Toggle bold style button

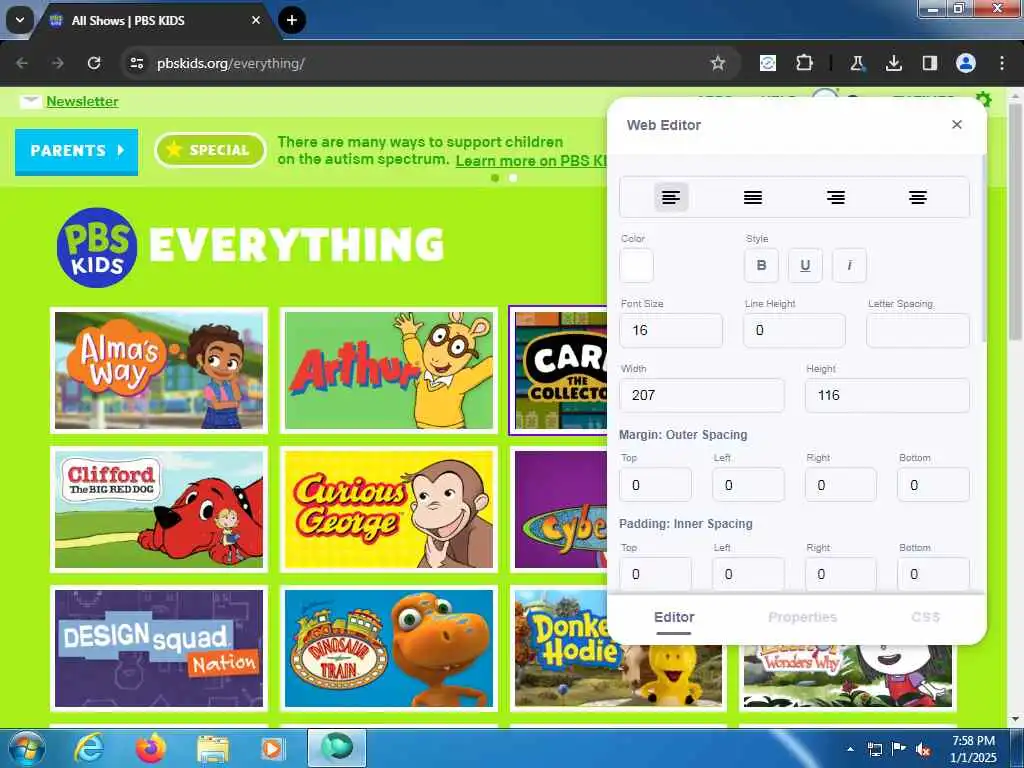point(761,265)
